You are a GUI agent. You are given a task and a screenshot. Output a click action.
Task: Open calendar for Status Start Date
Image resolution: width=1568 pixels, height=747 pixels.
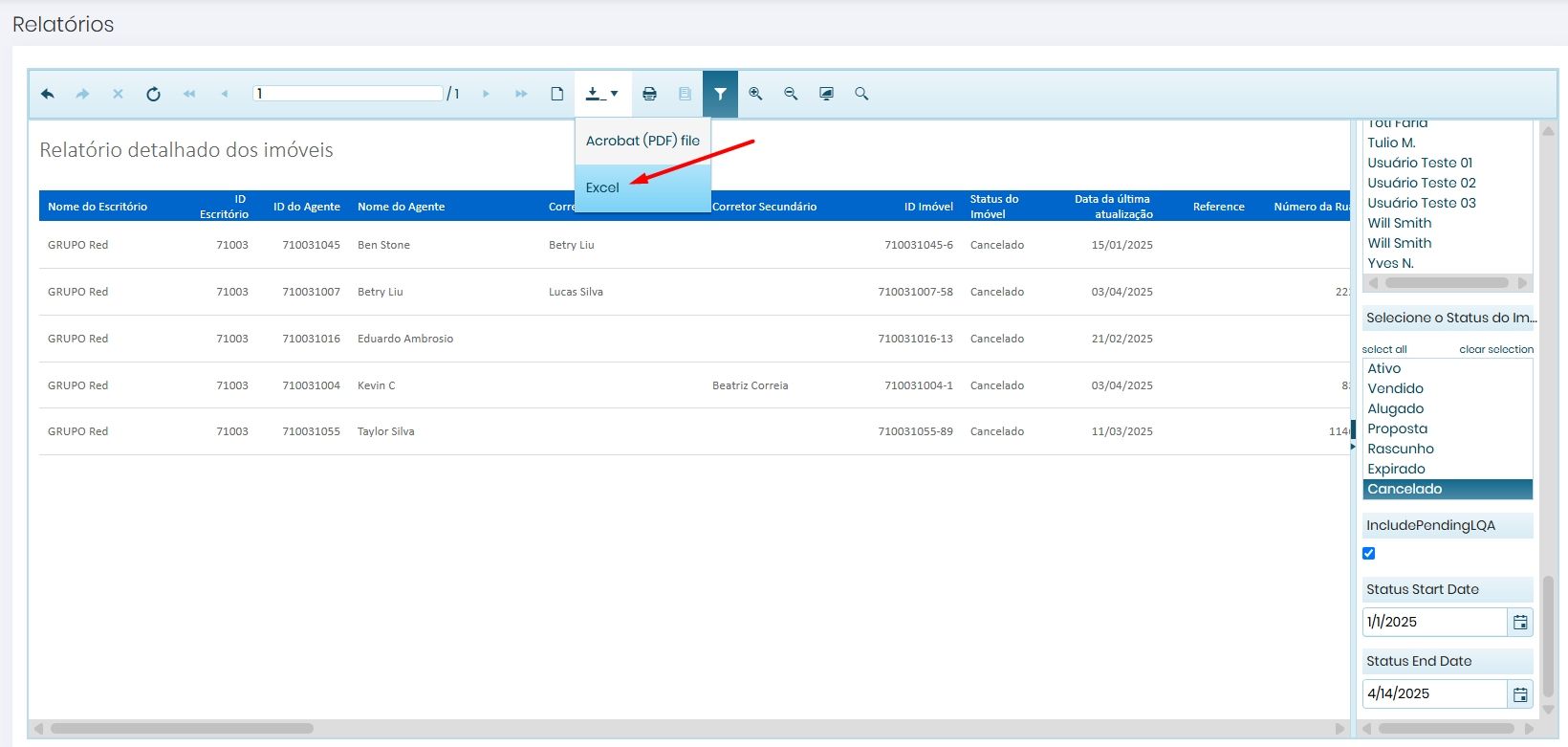(x=1520, y=622)
